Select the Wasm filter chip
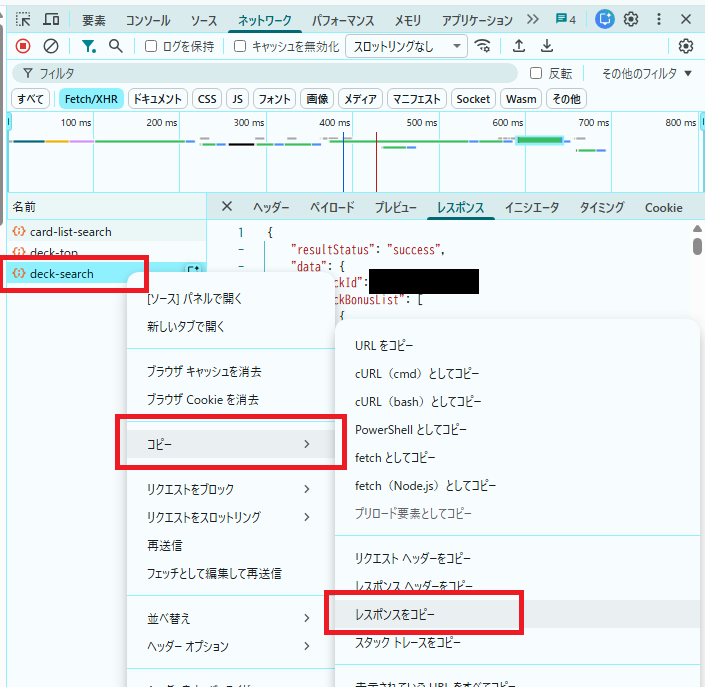 coord(521,99)
